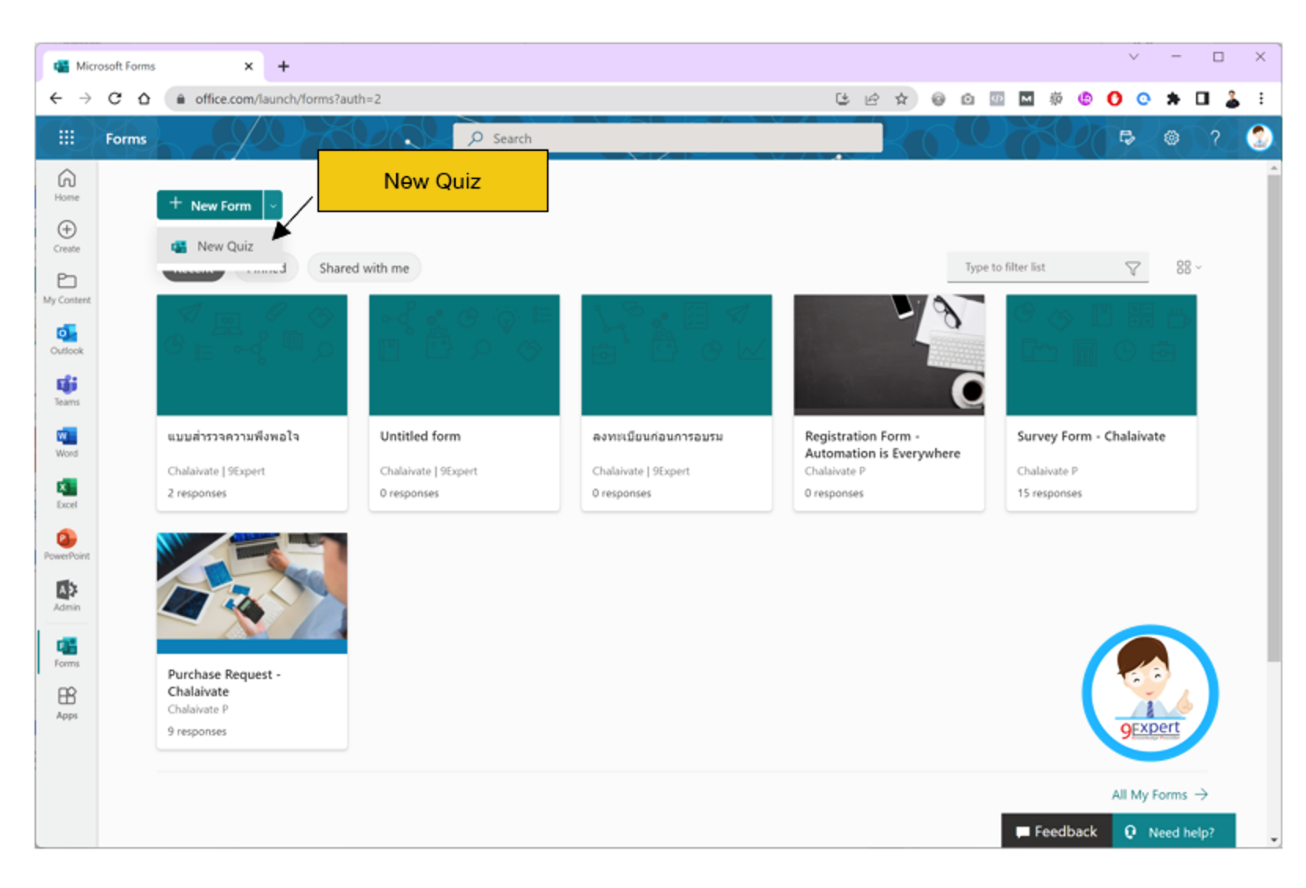1306x888 pixels.
Task: Open the Apps section in the sidebar
Action: 66,697
